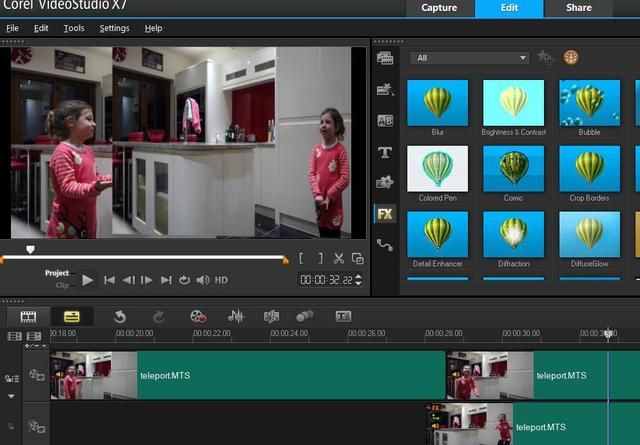
Task: Switch to Timeline View
Action: click(72, 316)
